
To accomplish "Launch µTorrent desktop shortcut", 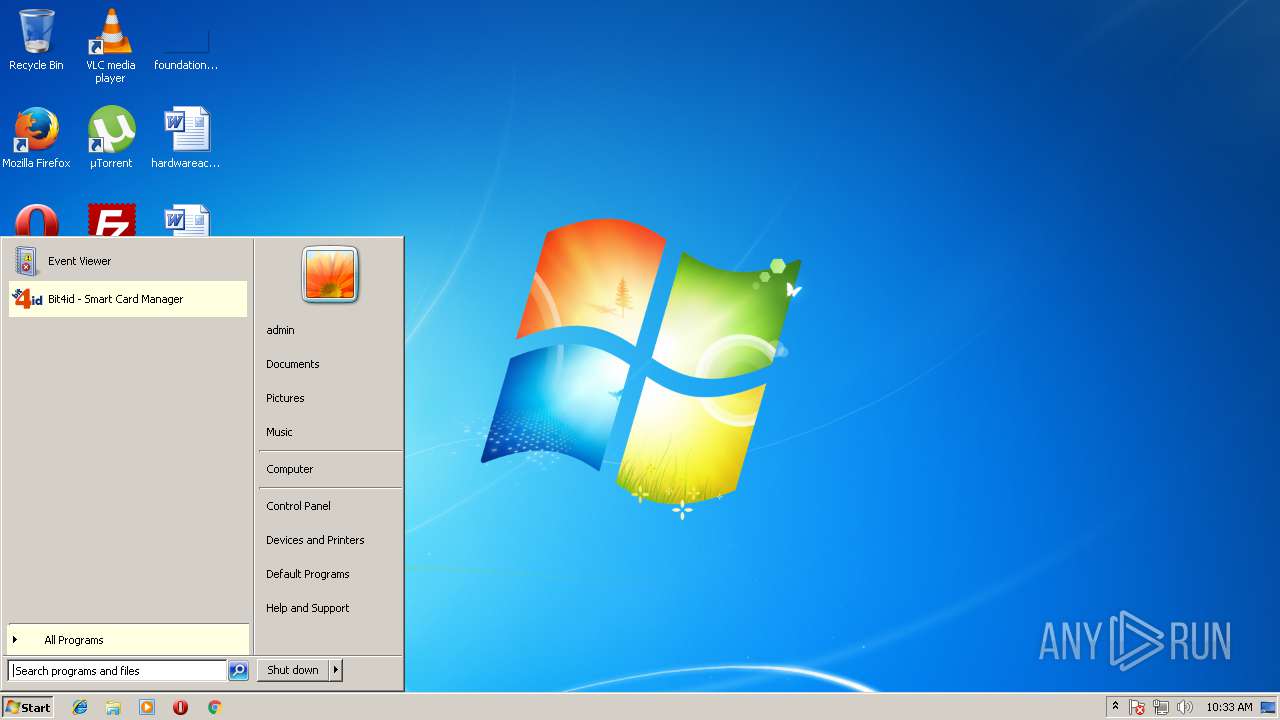I will 110,138.
